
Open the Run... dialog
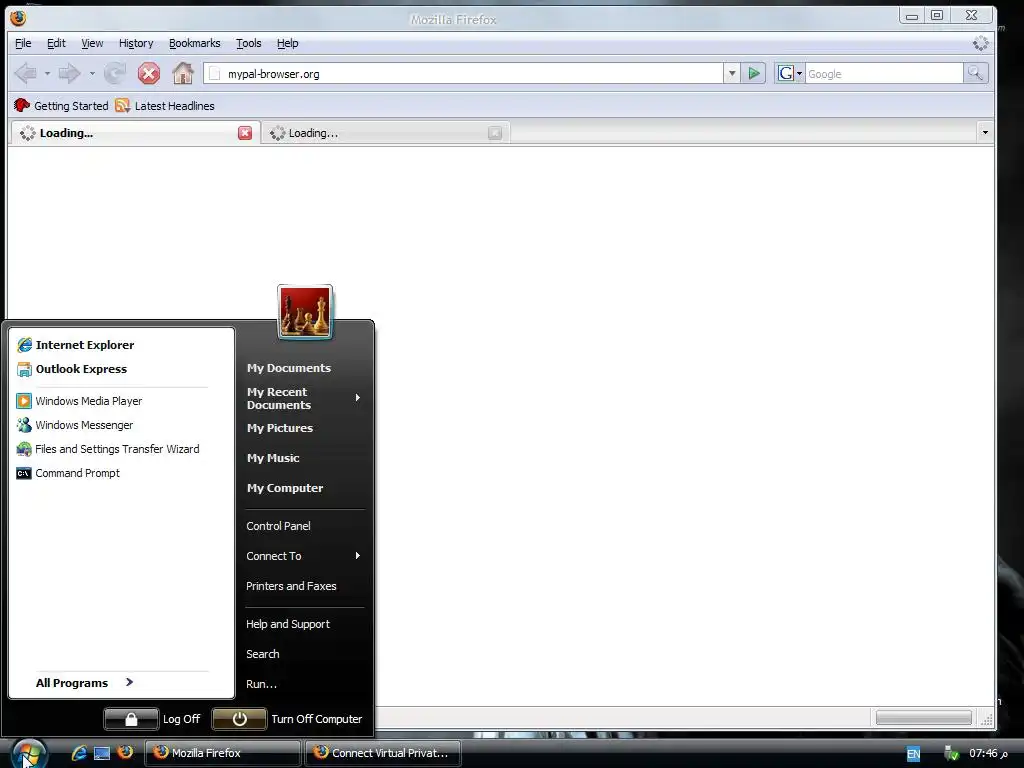click(261, 684)
